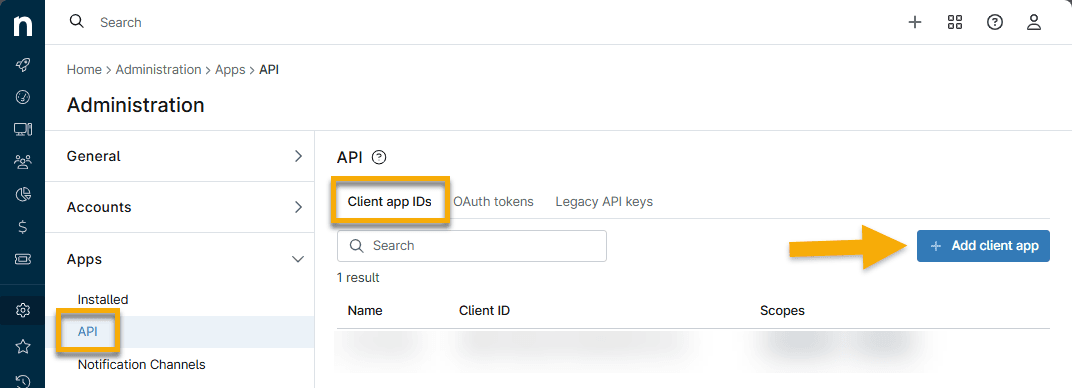The height and width of the screenshot is (388, 1072).
Task: Open the Administration gear sidebar icon
Action: (23, 311)
